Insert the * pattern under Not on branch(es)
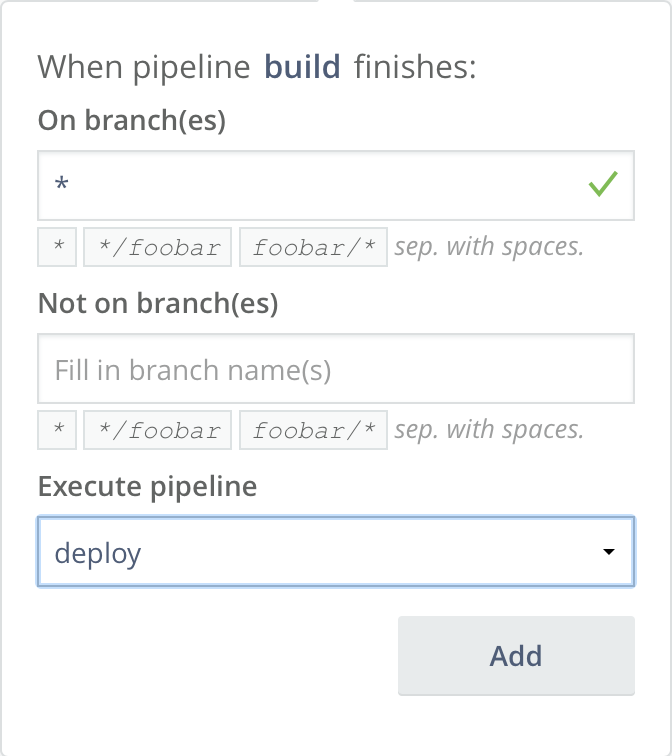This screenshot has width=672, height=756. click(58, 431)
